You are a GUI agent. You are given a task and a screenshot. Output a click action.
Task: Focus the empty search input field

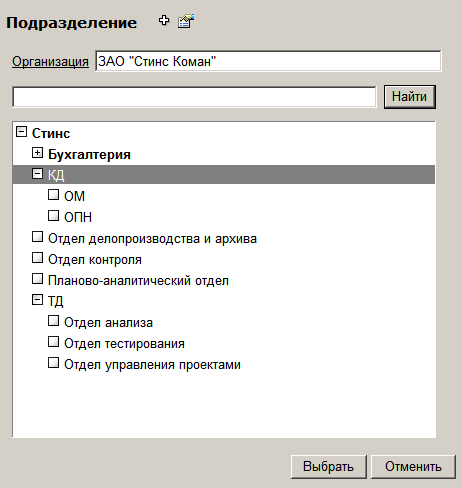(x=194, y=97)
